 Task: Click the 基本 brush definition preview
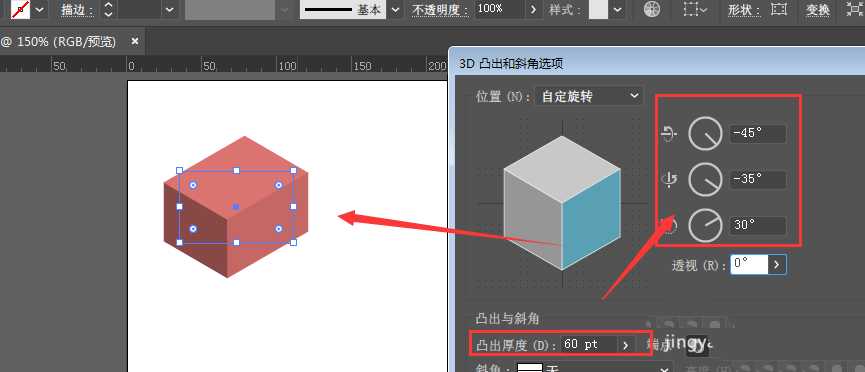[x=343, y=10]
